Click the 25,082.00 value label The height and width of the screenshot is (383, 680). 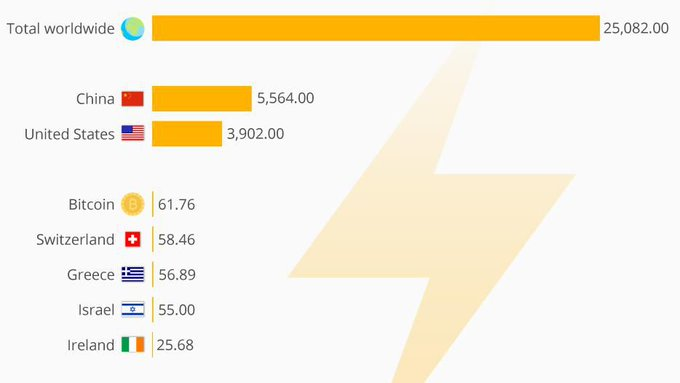click(x=636, y=29)
